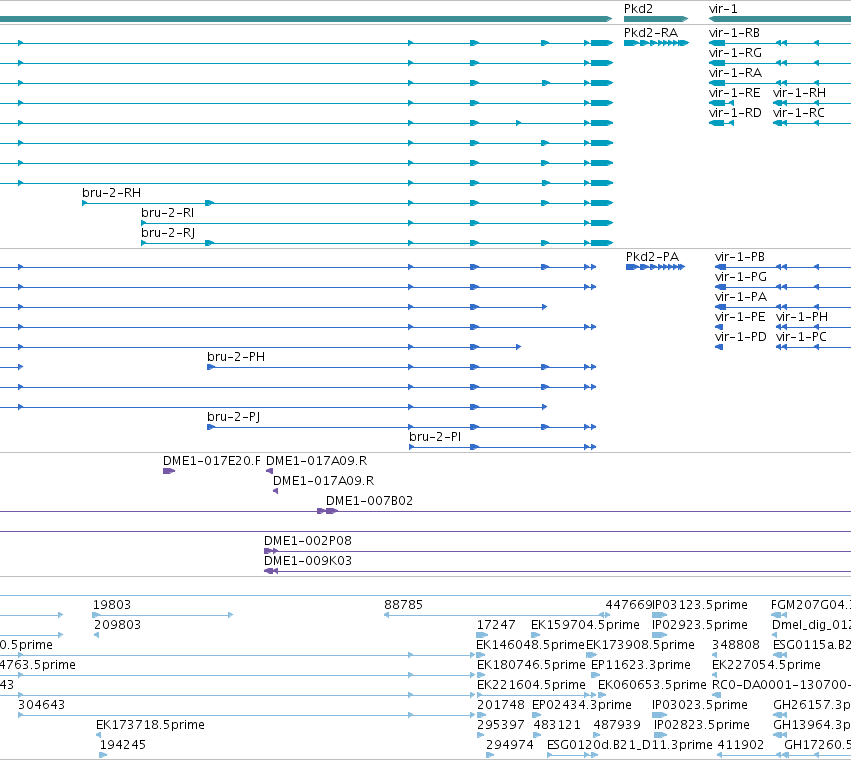Click the bru-2-PJ protein label
851x760 pixels.
(x=233, y=417)
